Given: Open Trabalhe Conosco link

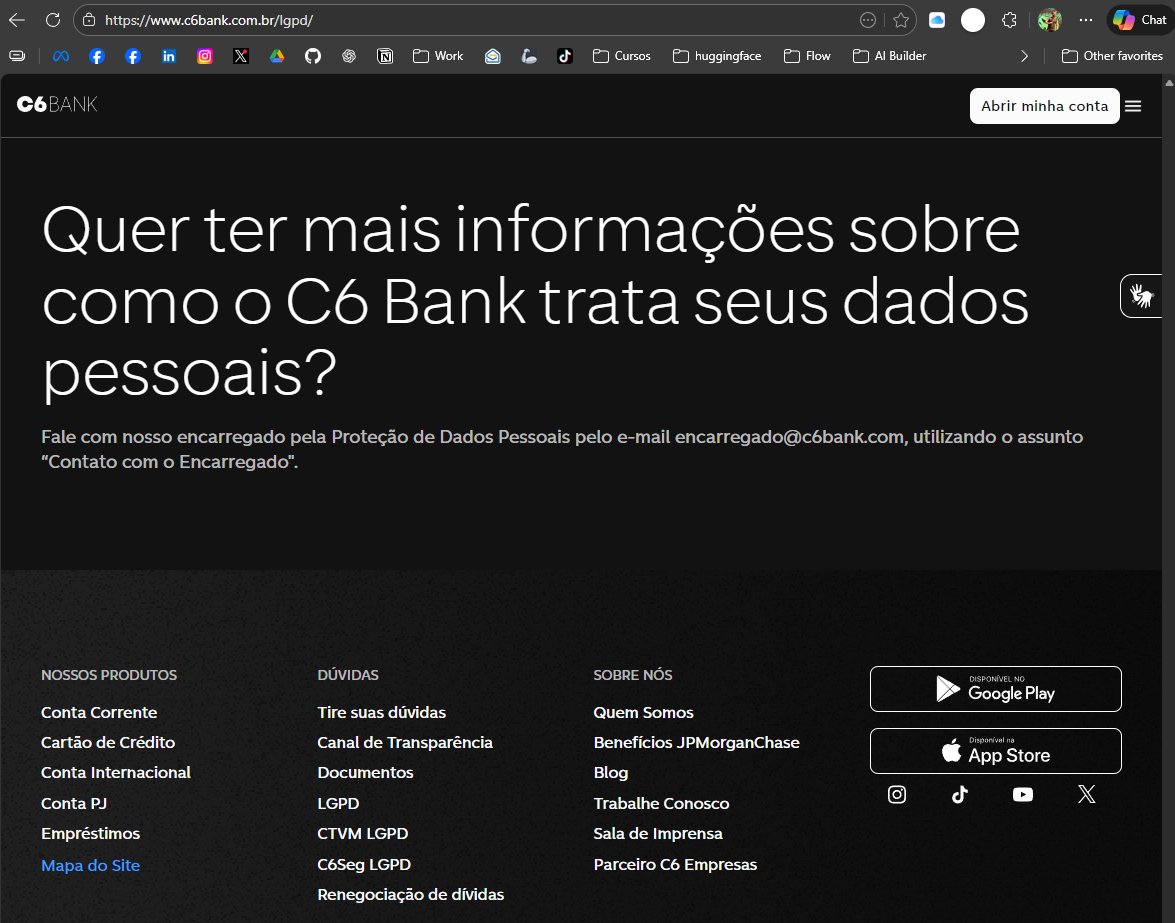Looking at the screenshot, I should (x=662, y=803).
